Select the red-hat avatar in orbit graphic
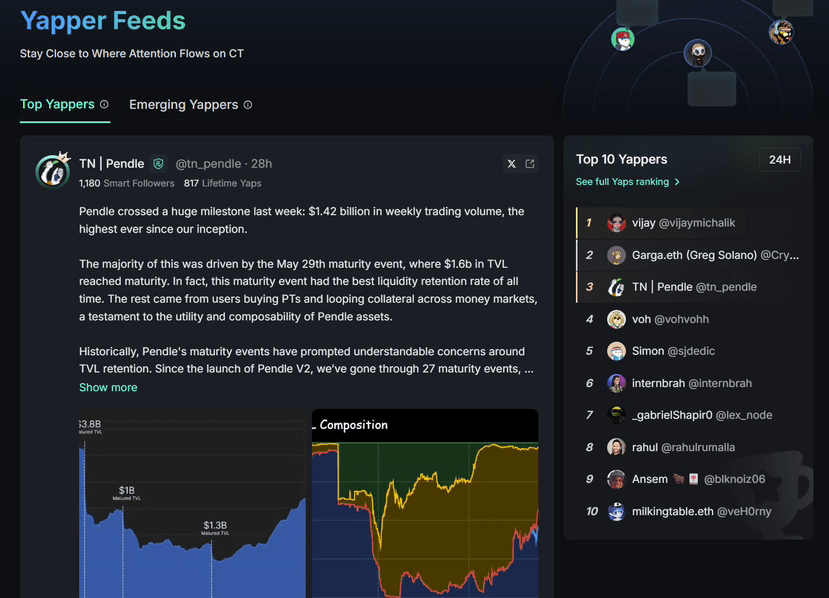This screenshot has height=598, width=829. pyautogui.click(x=623, y=39)
